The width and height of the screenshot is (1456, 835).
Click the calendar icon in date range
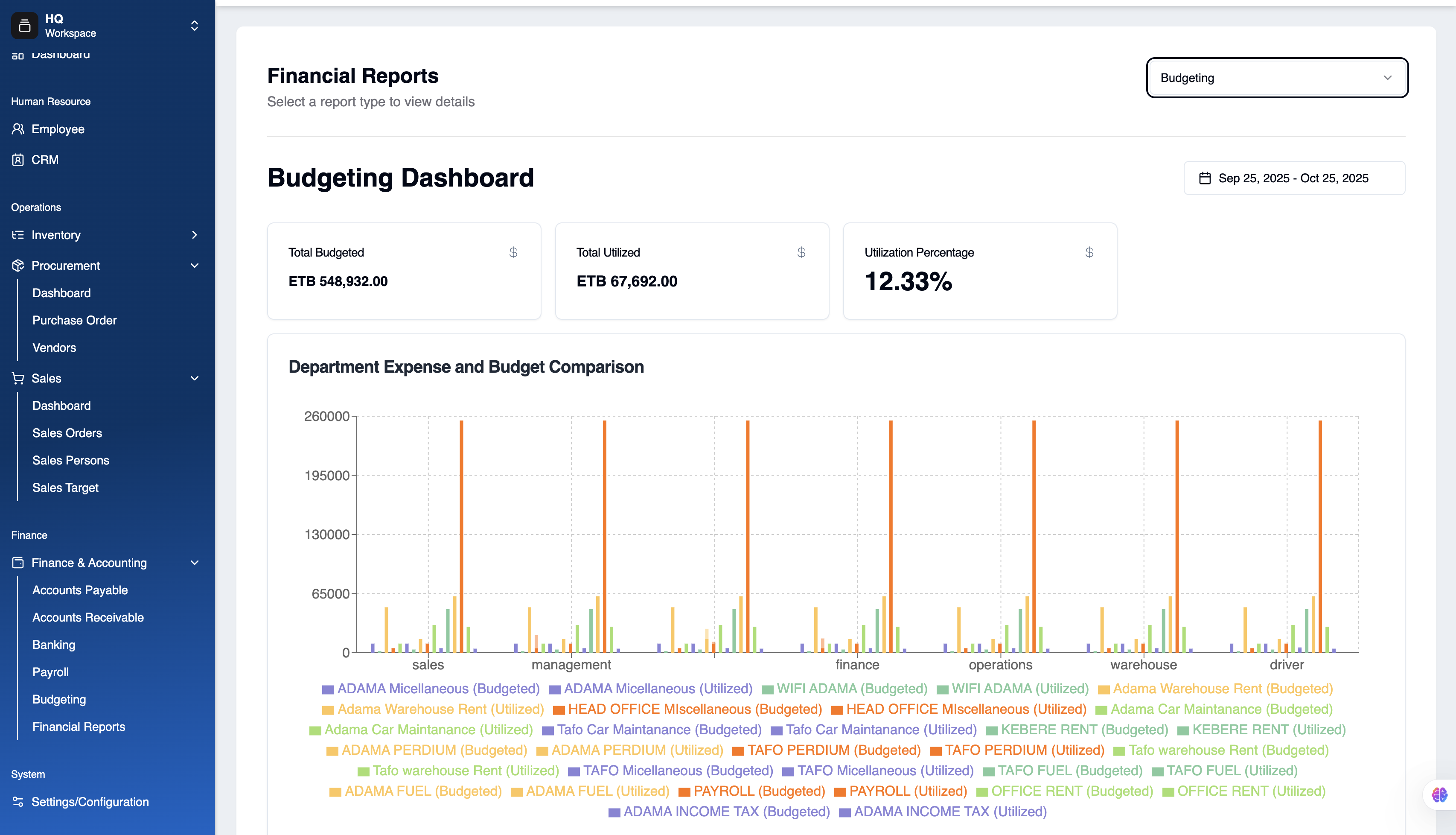pos(1205,178)
